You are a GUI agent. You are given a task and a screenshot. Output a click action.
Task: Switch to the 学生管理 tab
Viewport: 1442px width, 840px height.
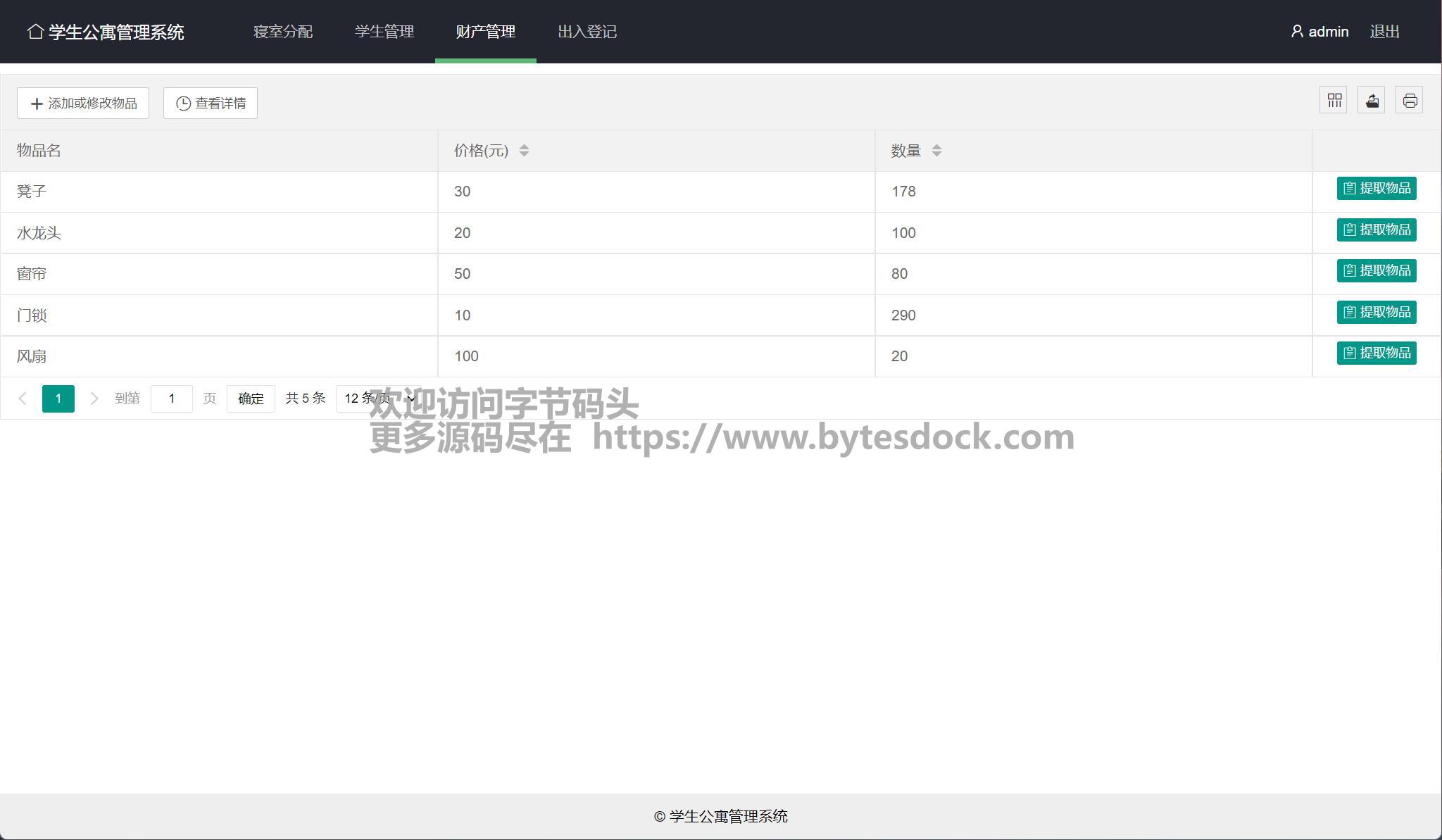point(384,32)
